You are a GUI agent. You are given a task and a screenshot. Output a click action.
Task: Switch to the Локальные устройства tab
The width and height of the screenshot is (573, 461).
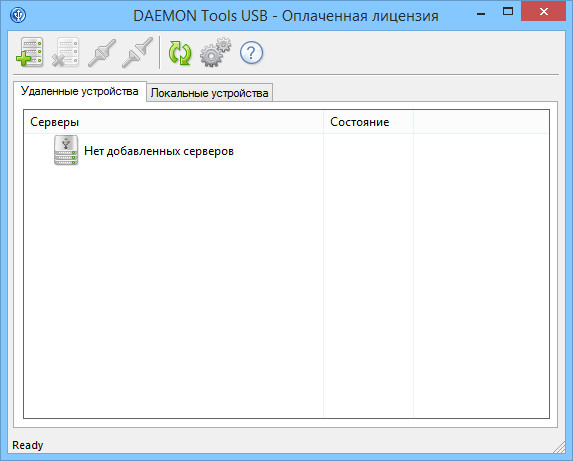click(x=209, y=93)
